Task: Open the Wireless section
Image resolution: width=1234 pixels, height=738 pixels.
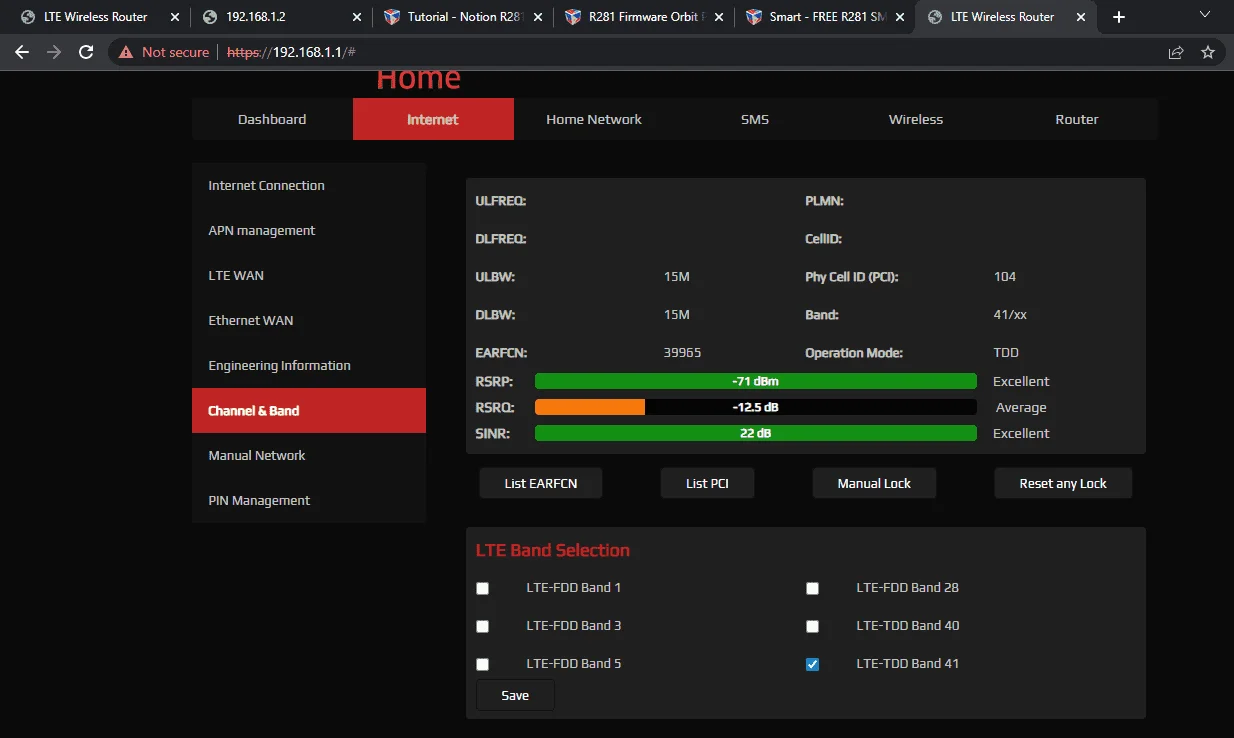Action: point(916,119)
